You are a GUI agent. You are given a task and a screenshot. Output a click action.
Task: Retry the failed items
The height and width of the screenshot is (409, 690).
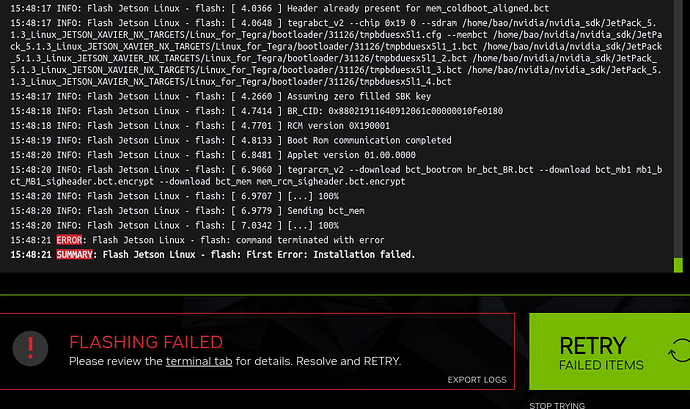click(x=609, y=351)
